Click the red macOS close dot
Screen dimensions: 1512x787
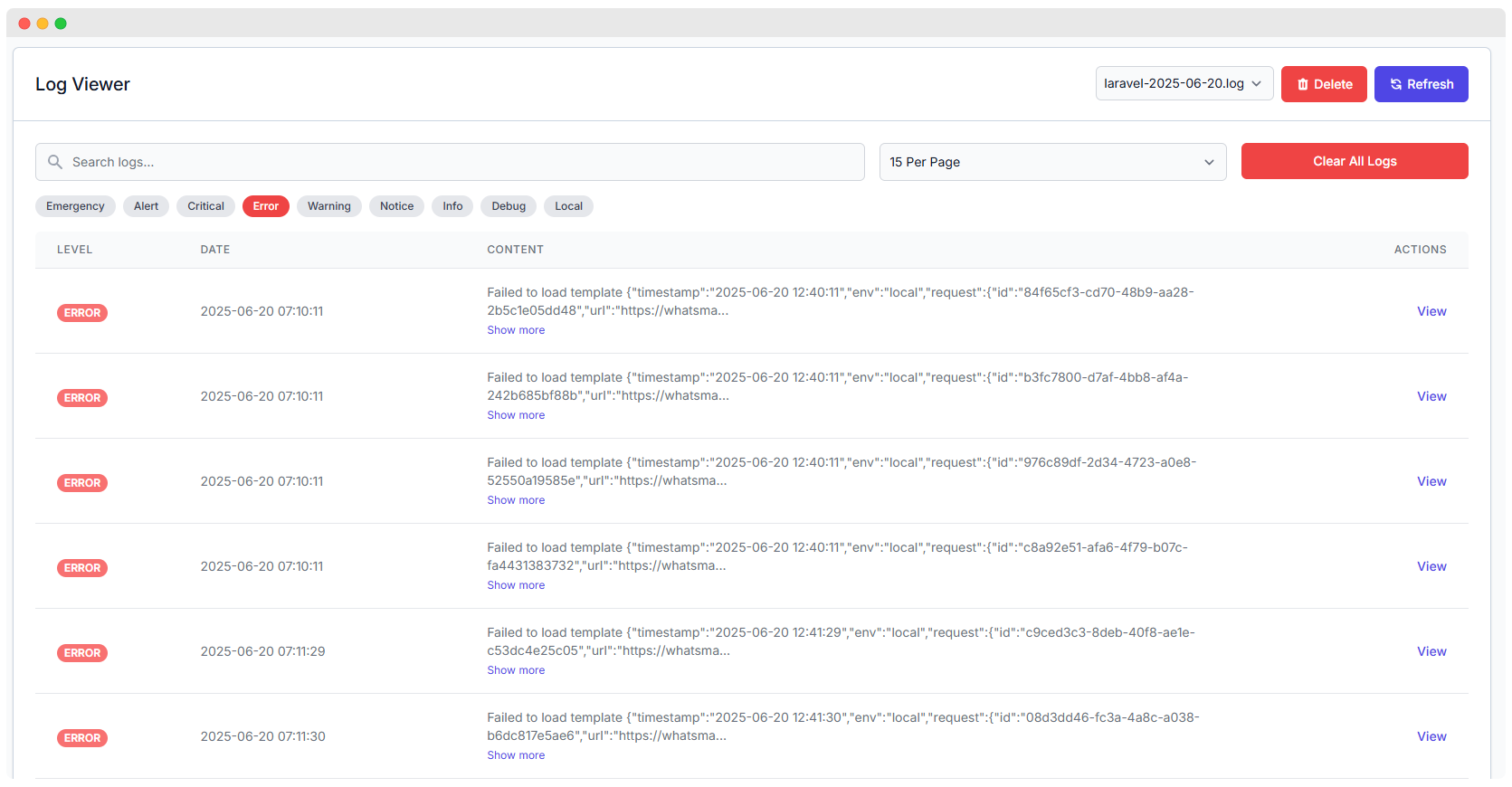pos(24,24)
